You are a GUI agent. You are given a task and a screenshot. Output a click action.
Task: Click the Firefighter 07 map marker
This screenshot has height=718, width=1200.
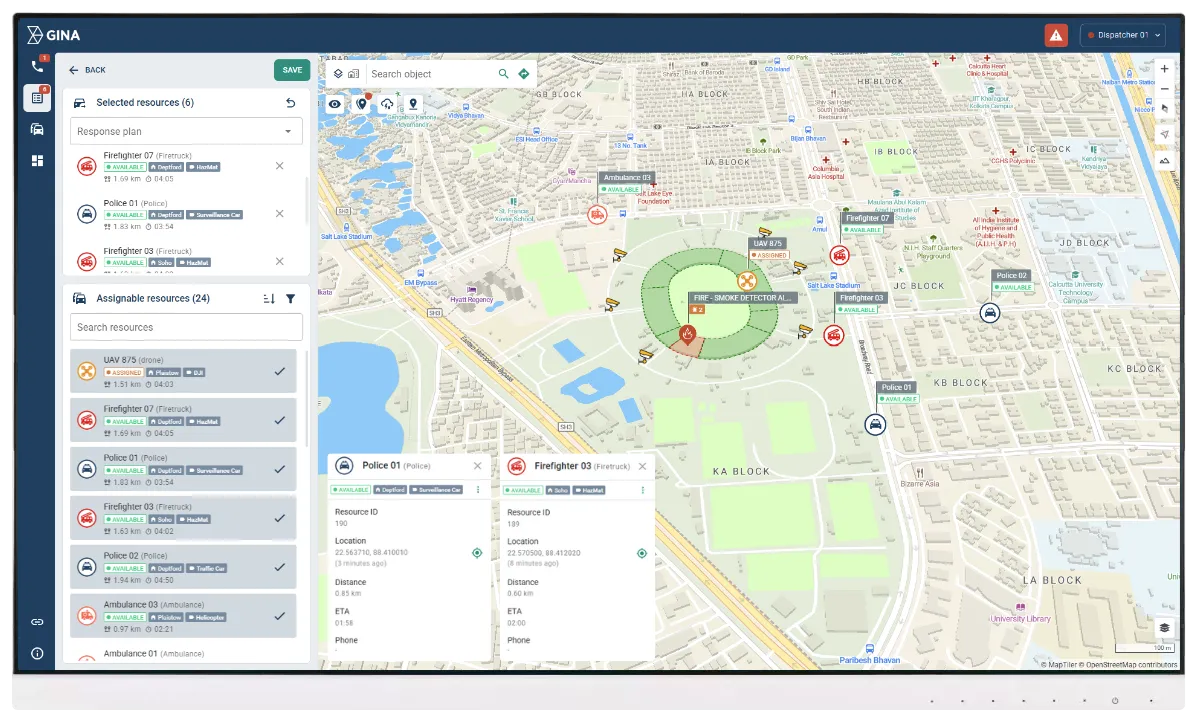point(839,255)
